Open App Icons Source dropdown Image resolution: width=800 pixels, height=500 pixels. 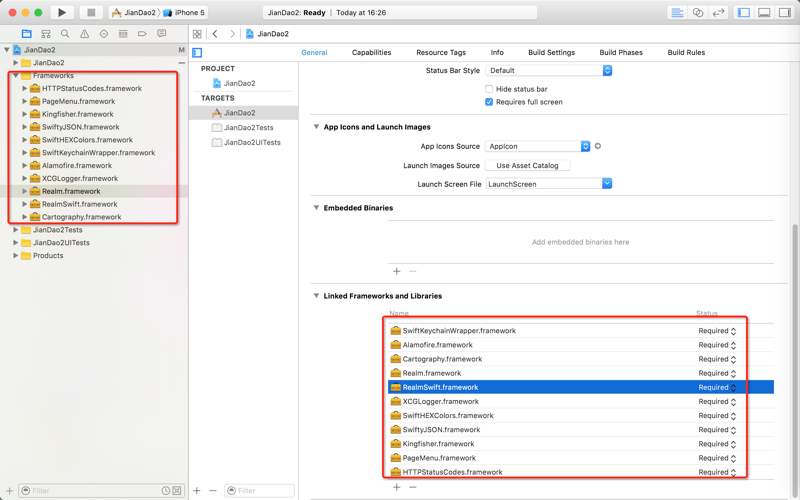[537, 146]
